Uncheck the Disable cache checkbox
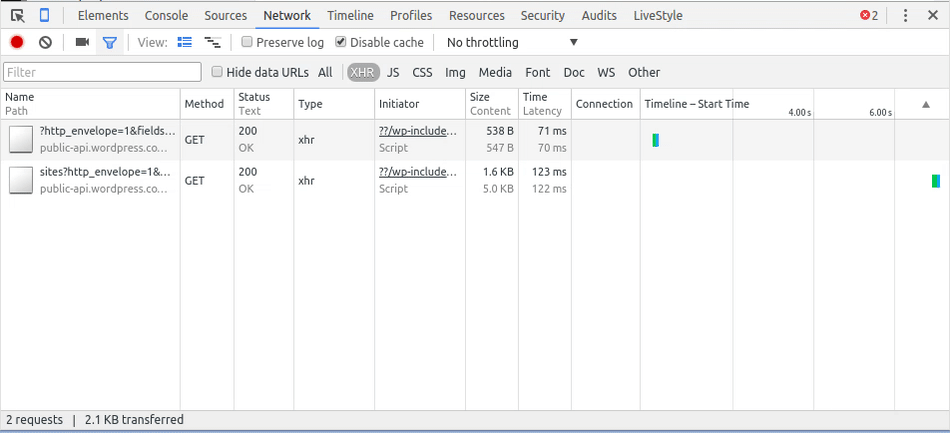Image resolution: width=950 pixels, height=433 pixels. 341,42
